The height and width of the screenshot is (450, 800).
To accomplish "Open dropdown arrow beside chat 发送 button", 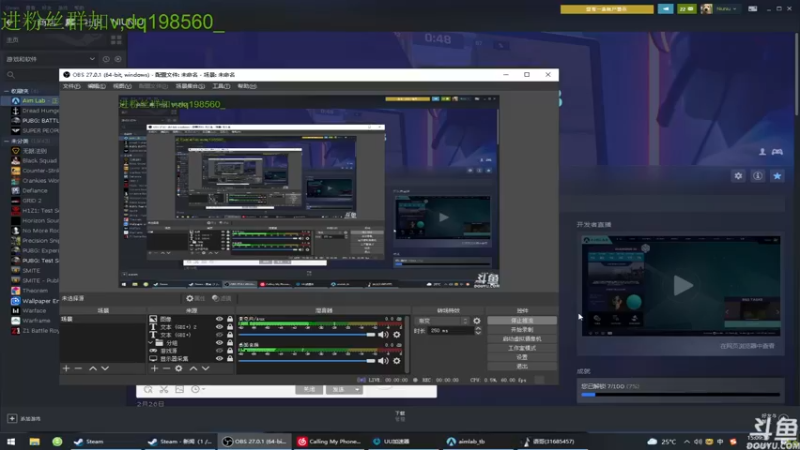I will (x=357, y=390).
